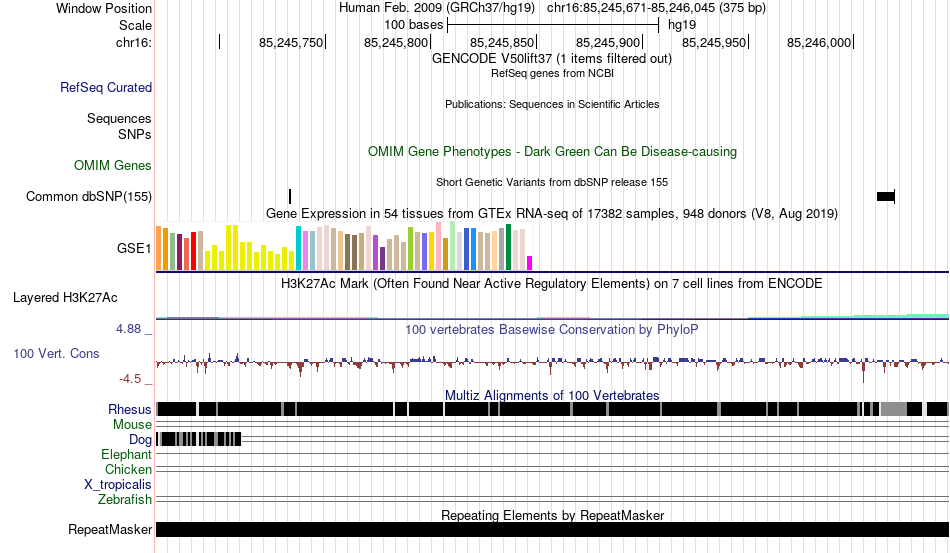
Task: Click the hg19 label beside scale bar
Action: coord(682,25)
